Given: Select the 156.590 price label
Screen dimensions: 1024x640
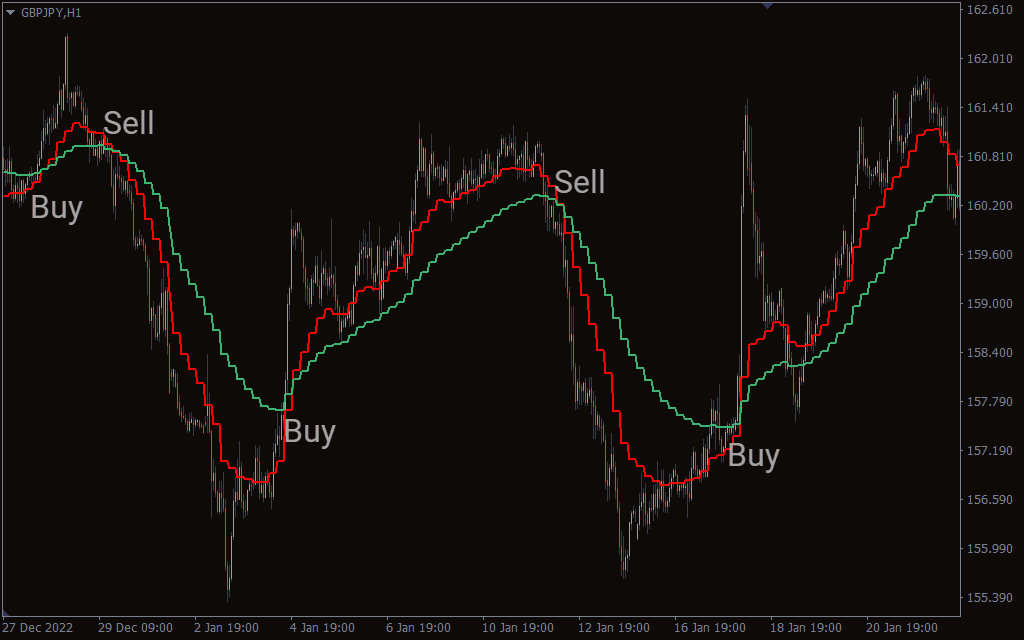Looking at the screenshot, I should [x=989, y=500].
